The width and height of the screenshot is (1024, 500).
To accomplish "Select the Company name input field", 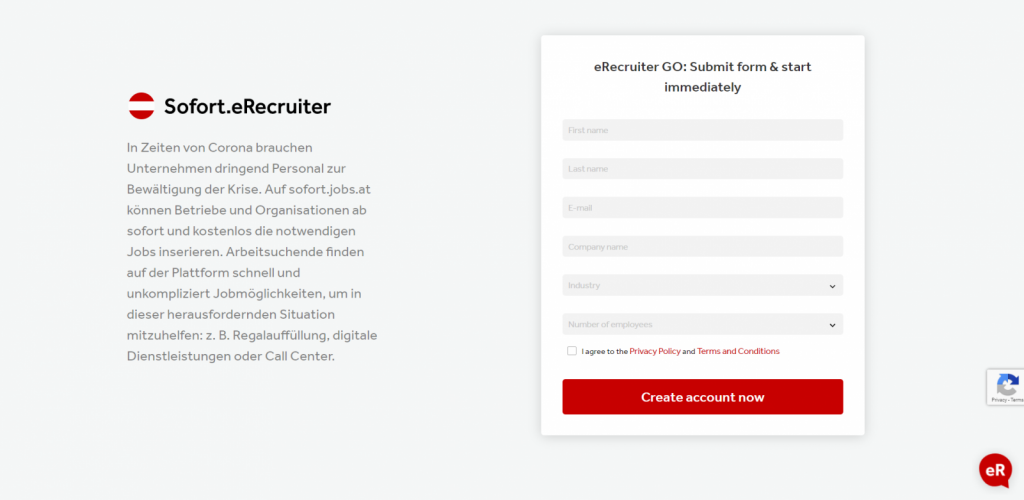I will 702,247.
